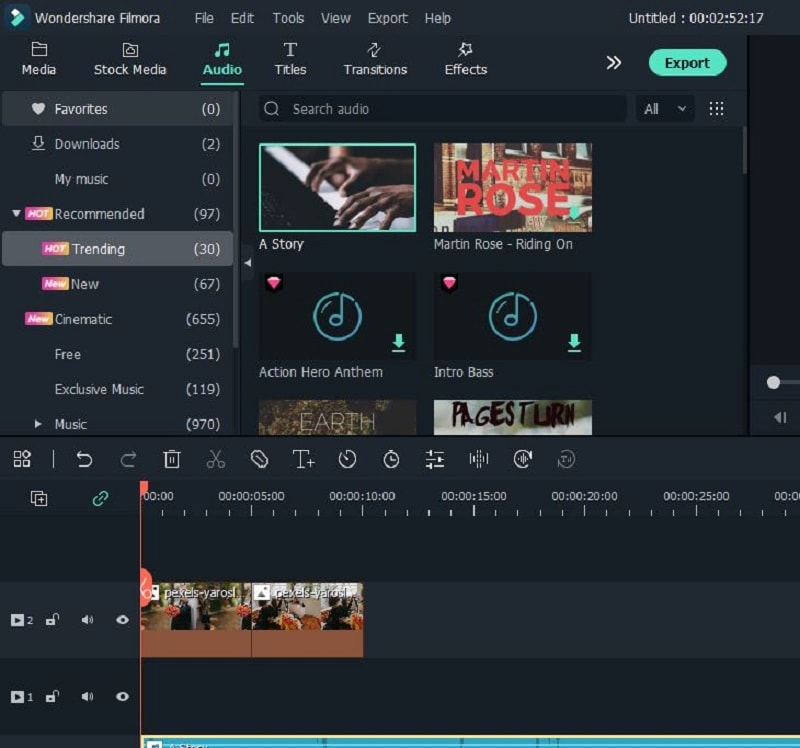The height and width of the screenshot is (748, 800).
Task: Toggle lock on video track 2
Action: pyautogui.click(x=53, y=619)
